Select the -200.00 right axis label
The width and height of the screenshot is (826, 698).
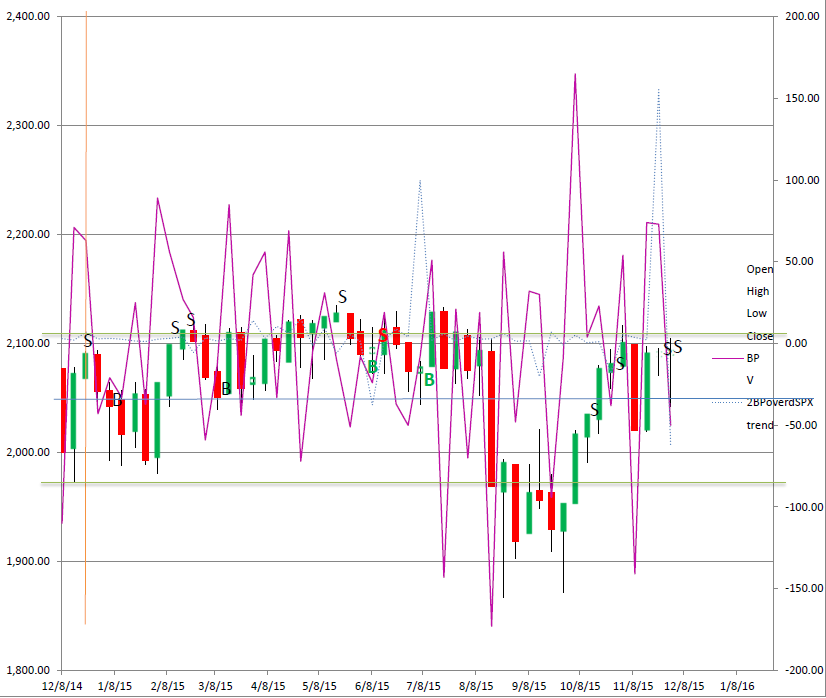(x=801, y=670)
